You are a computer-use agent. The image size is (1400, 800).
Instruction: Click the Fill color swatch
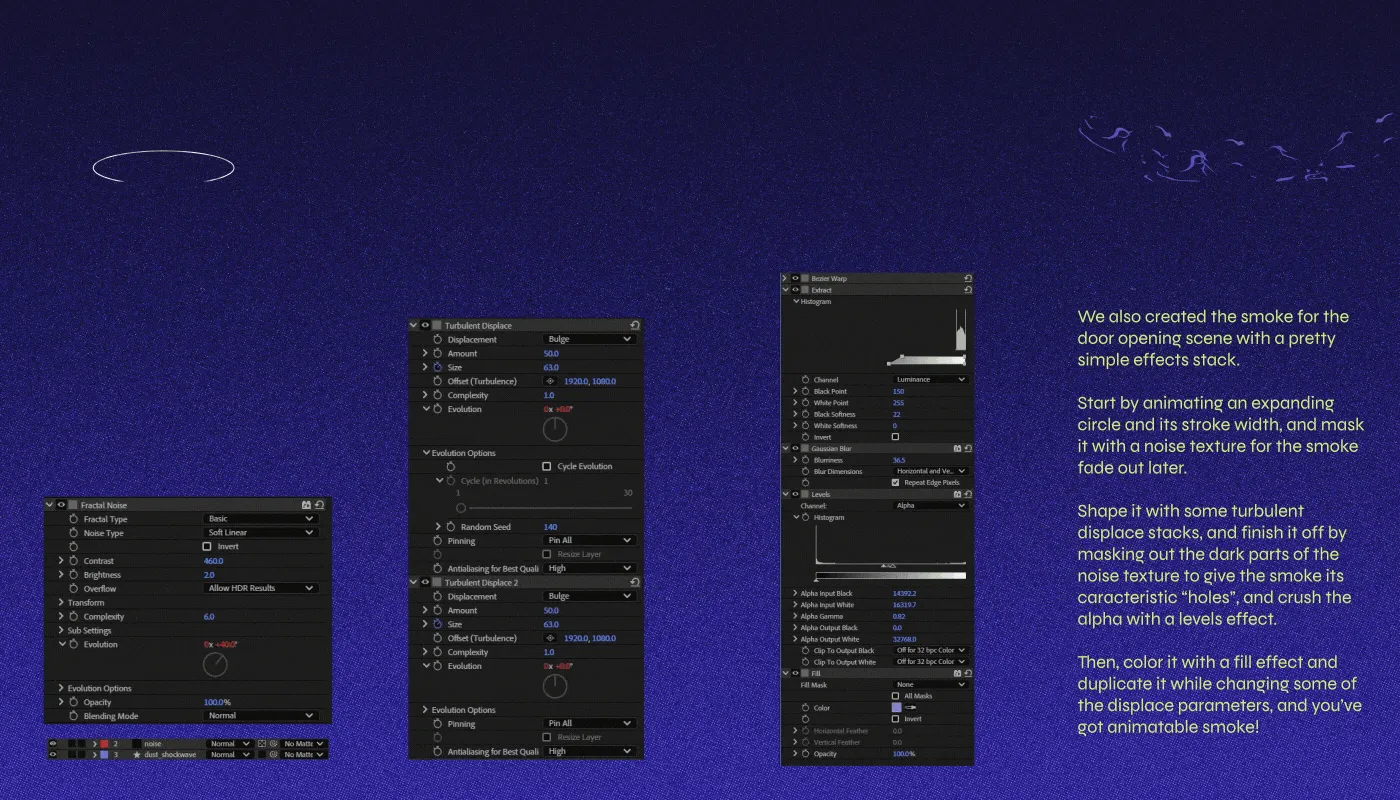point(897,707)
